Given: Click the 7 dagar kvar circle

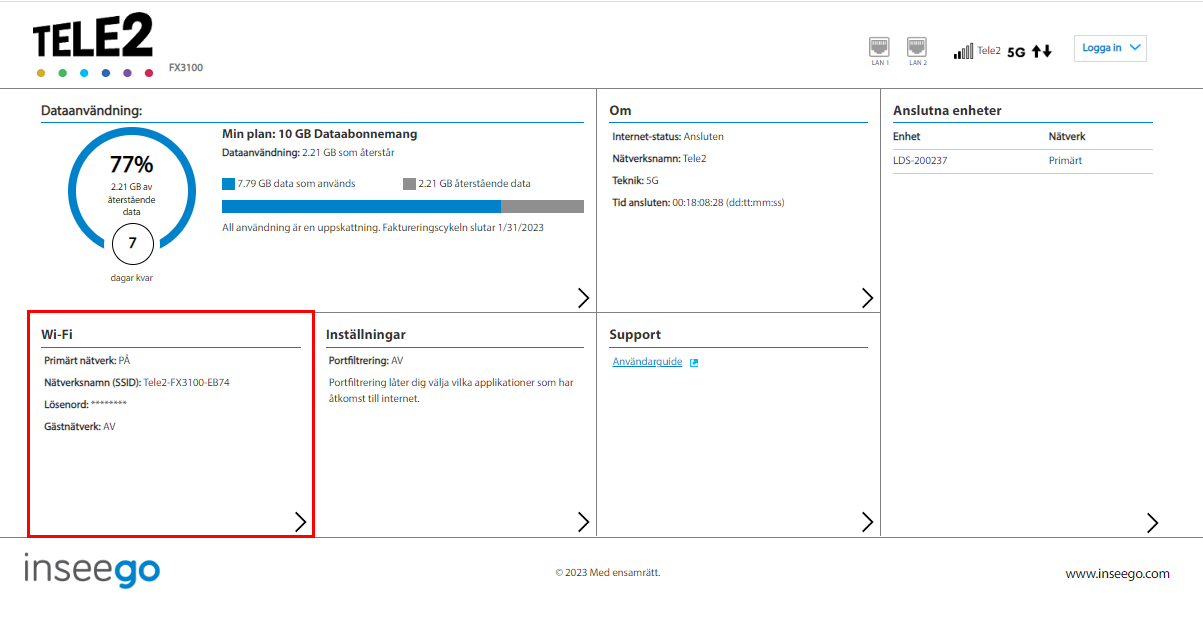Looking at the screenshot, I should pos(132,243).
